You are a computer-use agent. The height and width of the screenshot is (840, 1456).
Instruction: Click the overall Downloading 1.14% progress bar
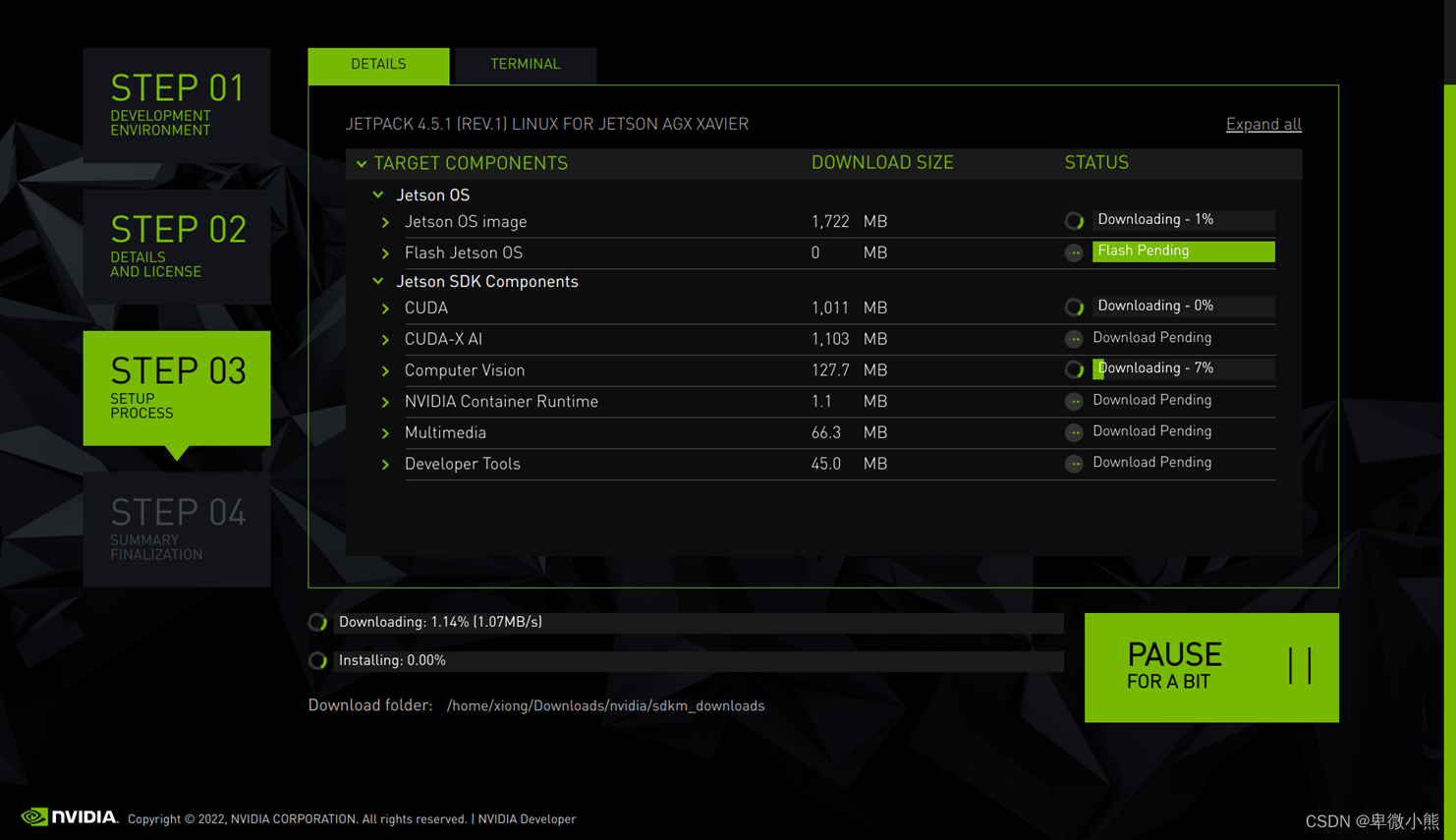pos(699,623)
